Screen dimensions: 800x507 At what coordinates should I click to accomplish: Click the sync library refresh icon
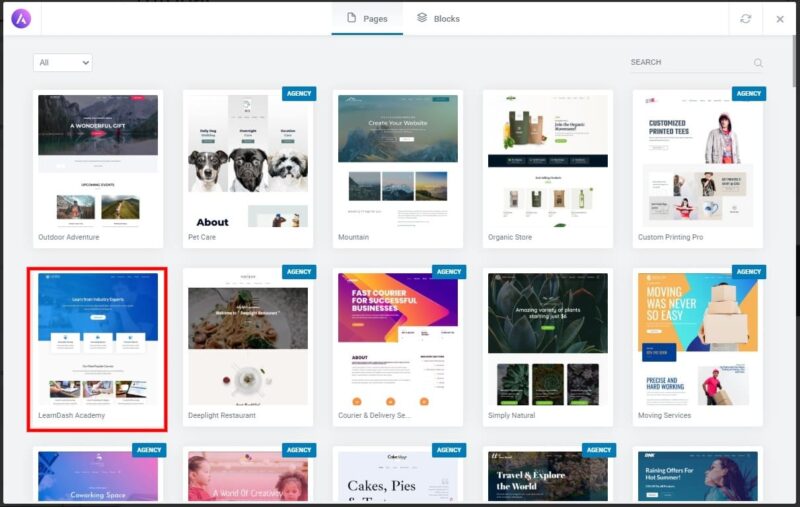pyautogui.click(x=745, y=19)
